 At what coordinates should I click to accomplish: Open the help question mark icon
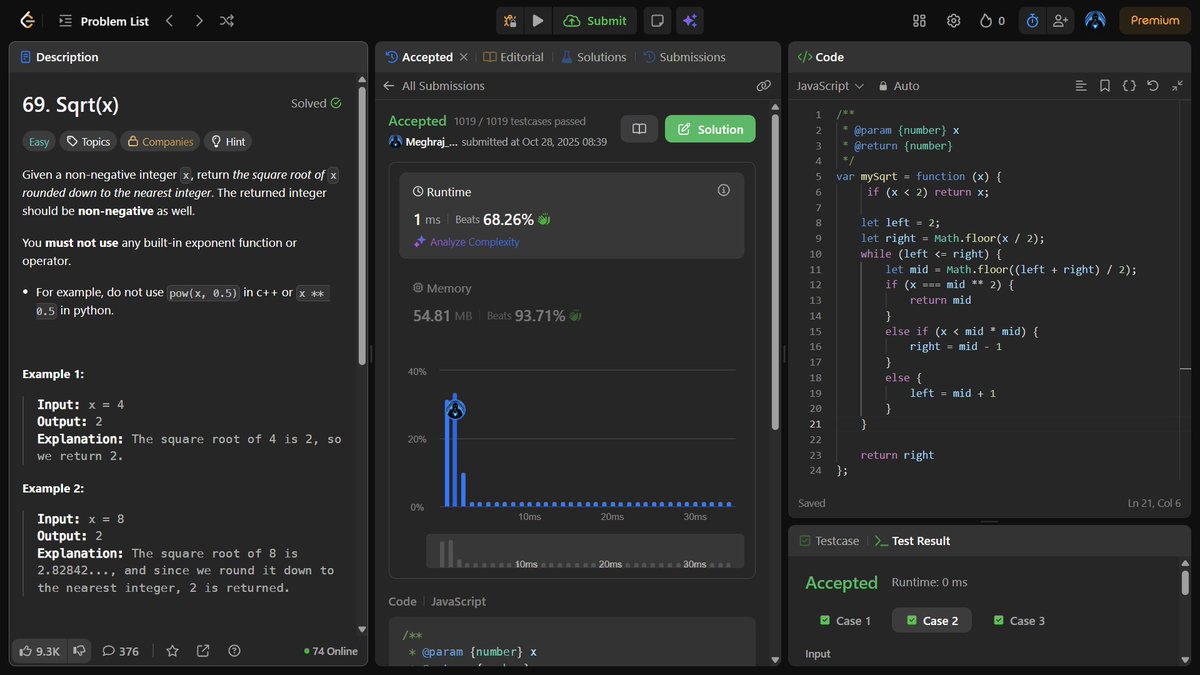tap(234, 651)
